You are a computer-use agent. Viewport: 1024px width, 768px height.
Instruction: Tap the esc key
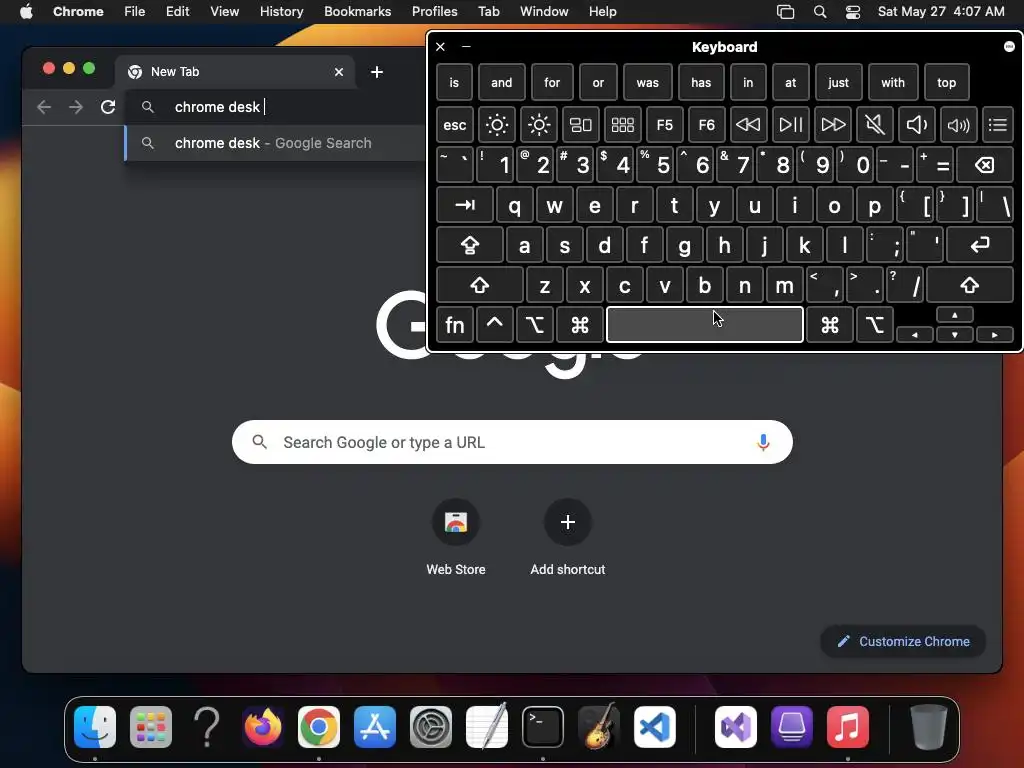(x=455, y=124)
